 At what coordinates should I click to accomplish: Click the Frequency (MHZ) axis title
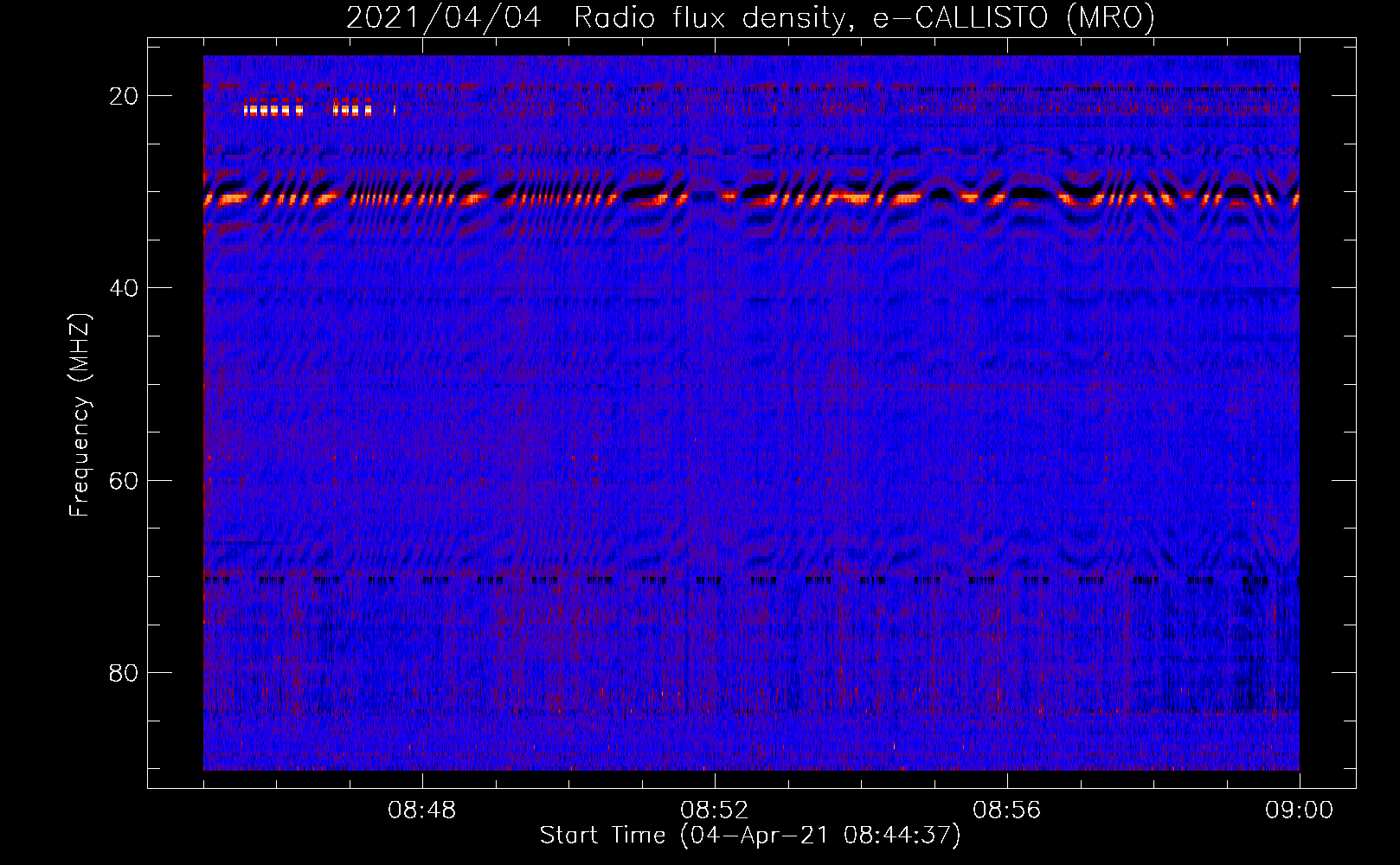point(80,414)
